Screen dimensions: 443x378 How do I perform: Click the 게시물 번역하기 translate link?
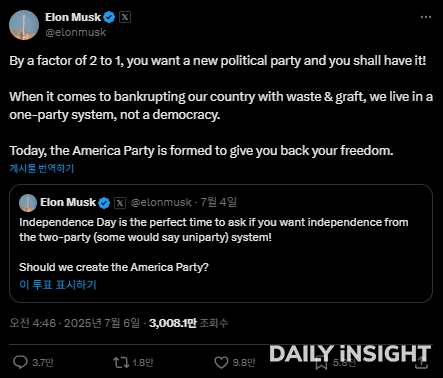(42, 168)
